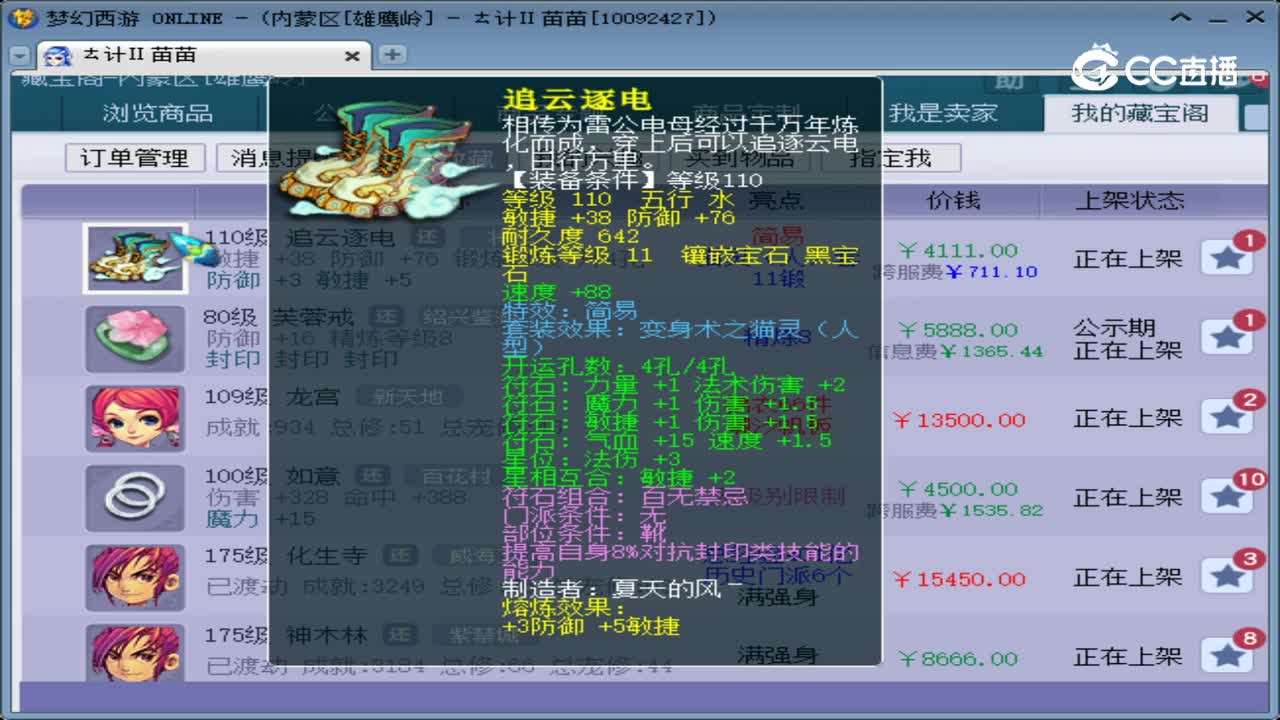Click price ¥15450.00
Image resolution: width=1280 pixels, height=720 pixels.
[x=958, y=578]
